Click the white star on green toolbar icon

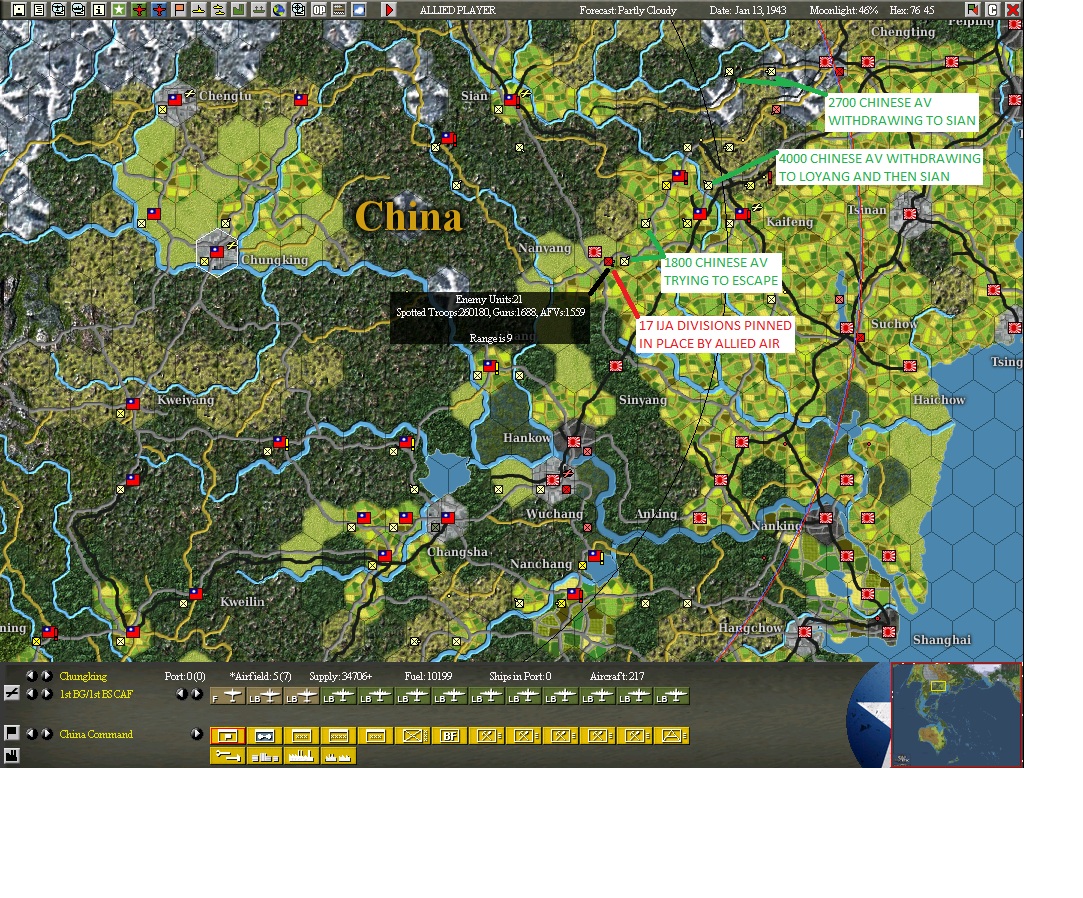(x=119, y=10)
